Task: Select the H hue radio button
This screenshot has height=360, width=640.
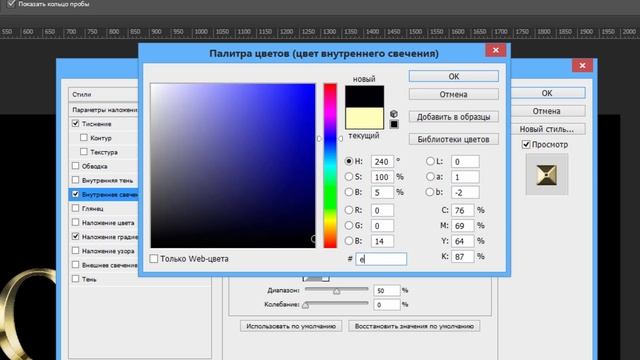Action: pos(349,161)
